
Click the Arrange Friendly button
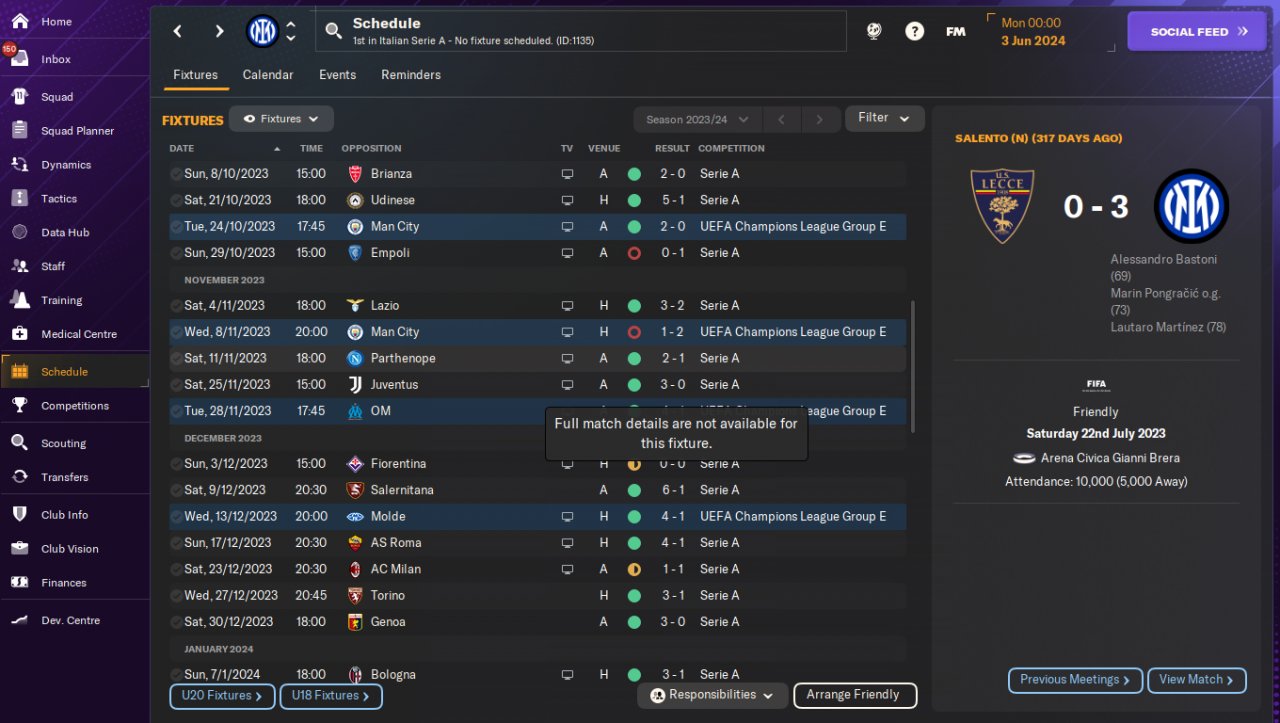[x=854, y=695]
